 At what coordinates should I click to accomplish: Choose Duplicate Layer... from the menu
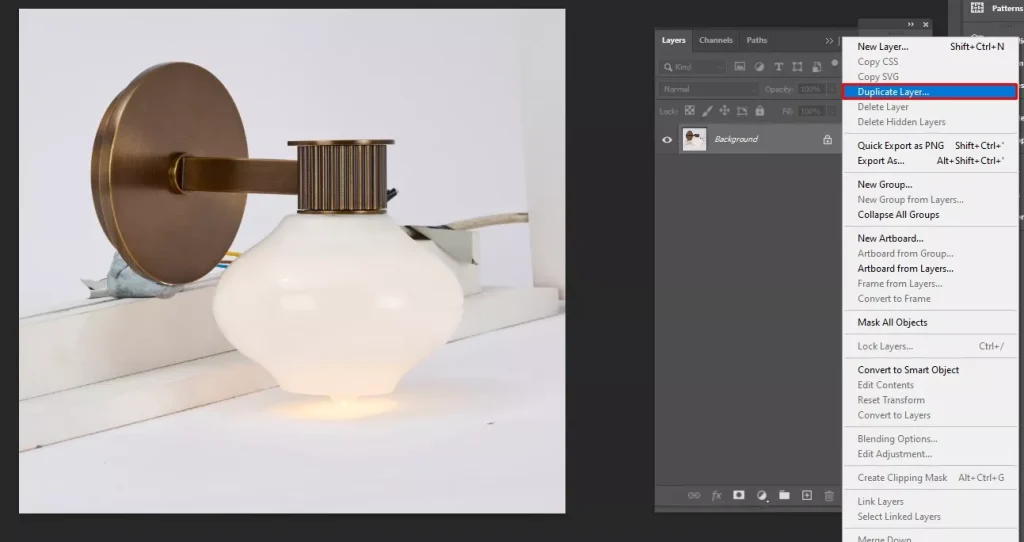pos(930,91)
